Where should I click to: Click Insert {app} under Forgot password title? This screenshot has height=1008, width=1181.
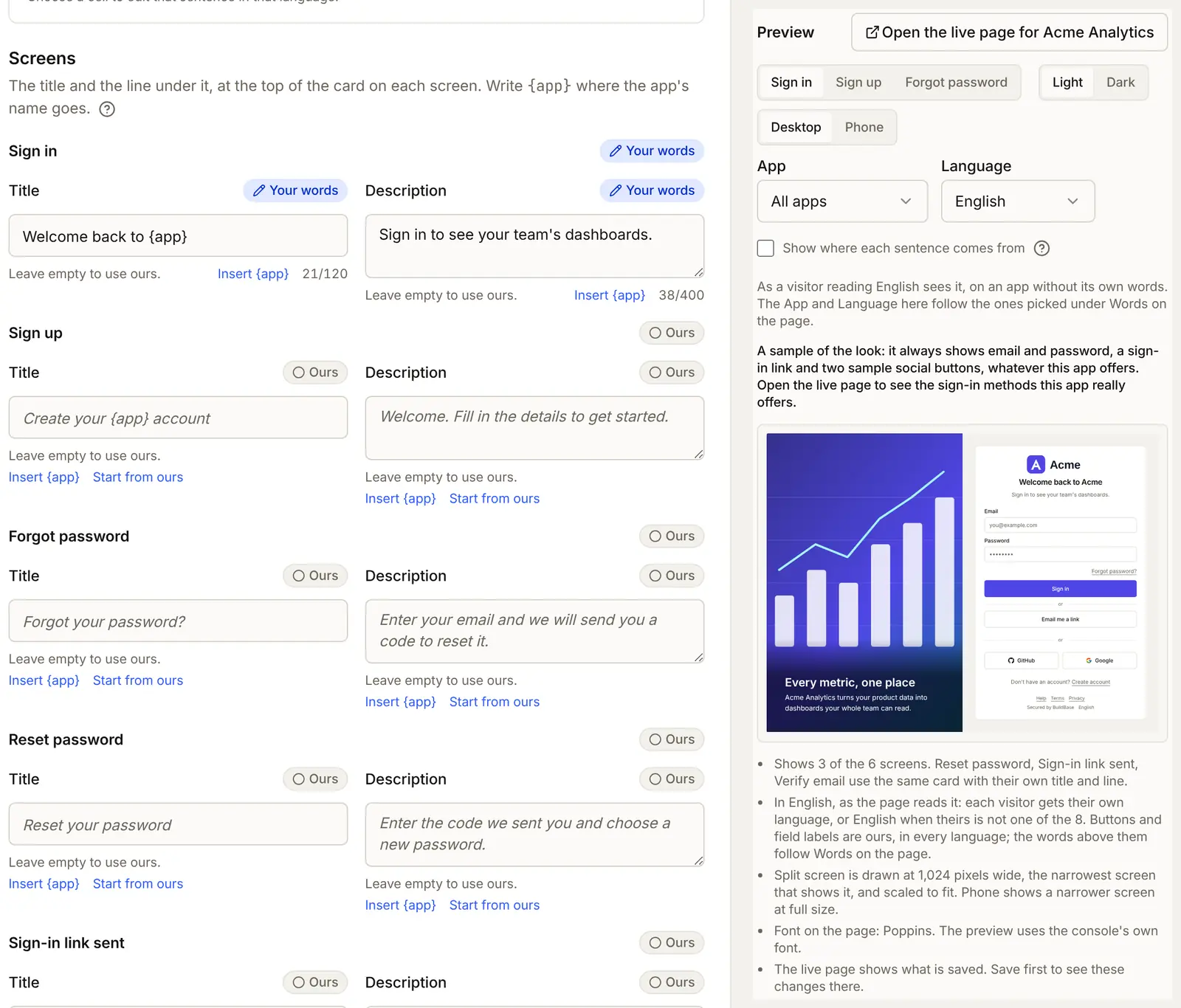point(44,680)
